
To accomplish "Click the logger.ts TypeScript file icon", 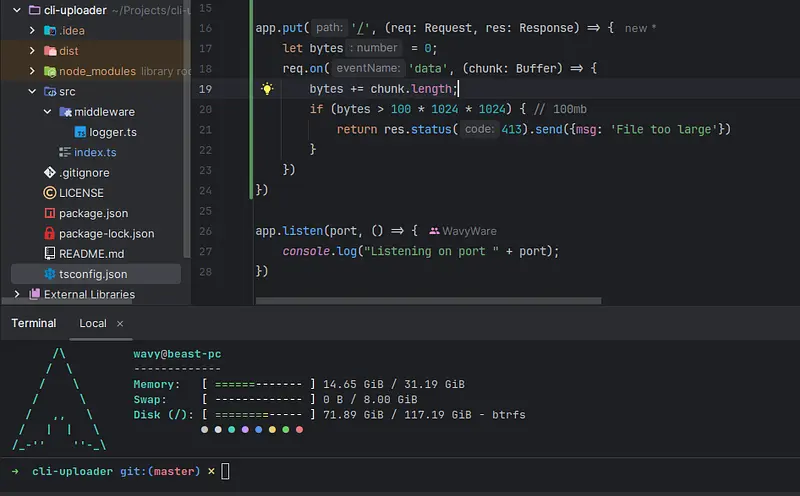I will point(79,132).
